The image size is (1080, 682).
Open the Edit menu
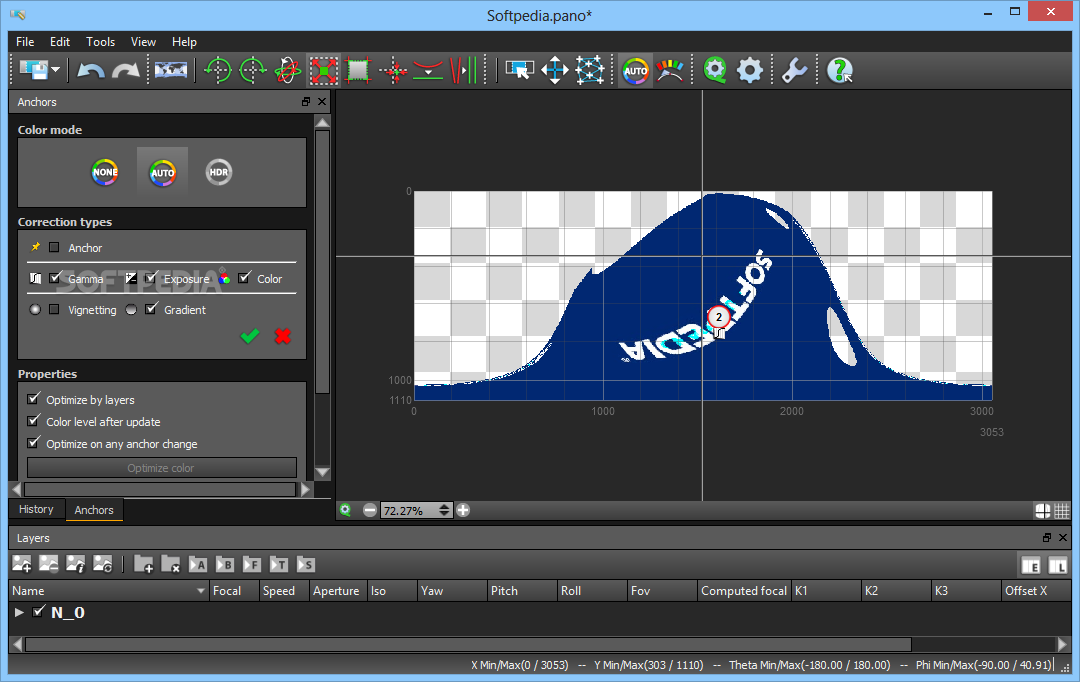coord(60,41)
